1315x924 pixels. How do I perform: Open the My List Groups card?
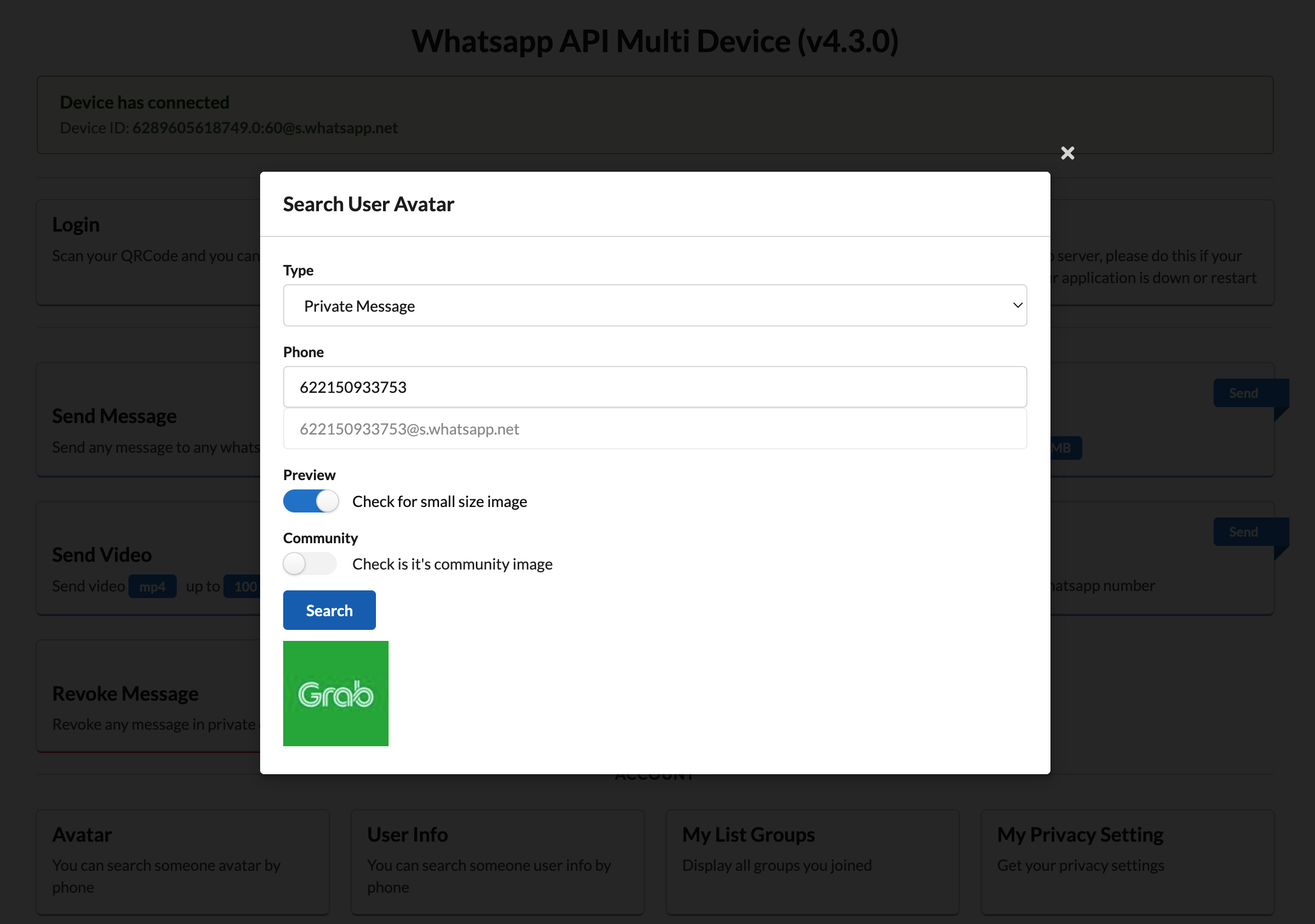click(x=812, y=861)
